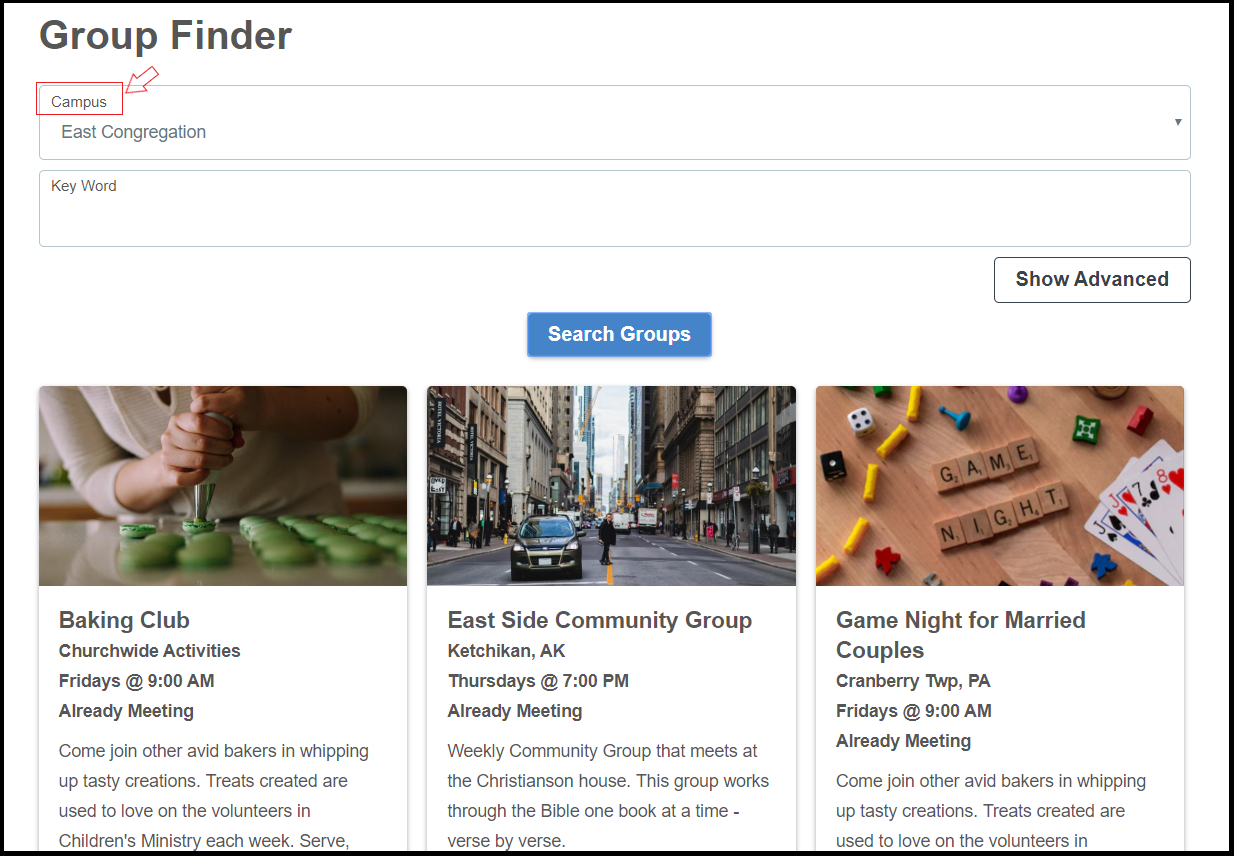Click the Cranberry Twp, PA location text

913,681
